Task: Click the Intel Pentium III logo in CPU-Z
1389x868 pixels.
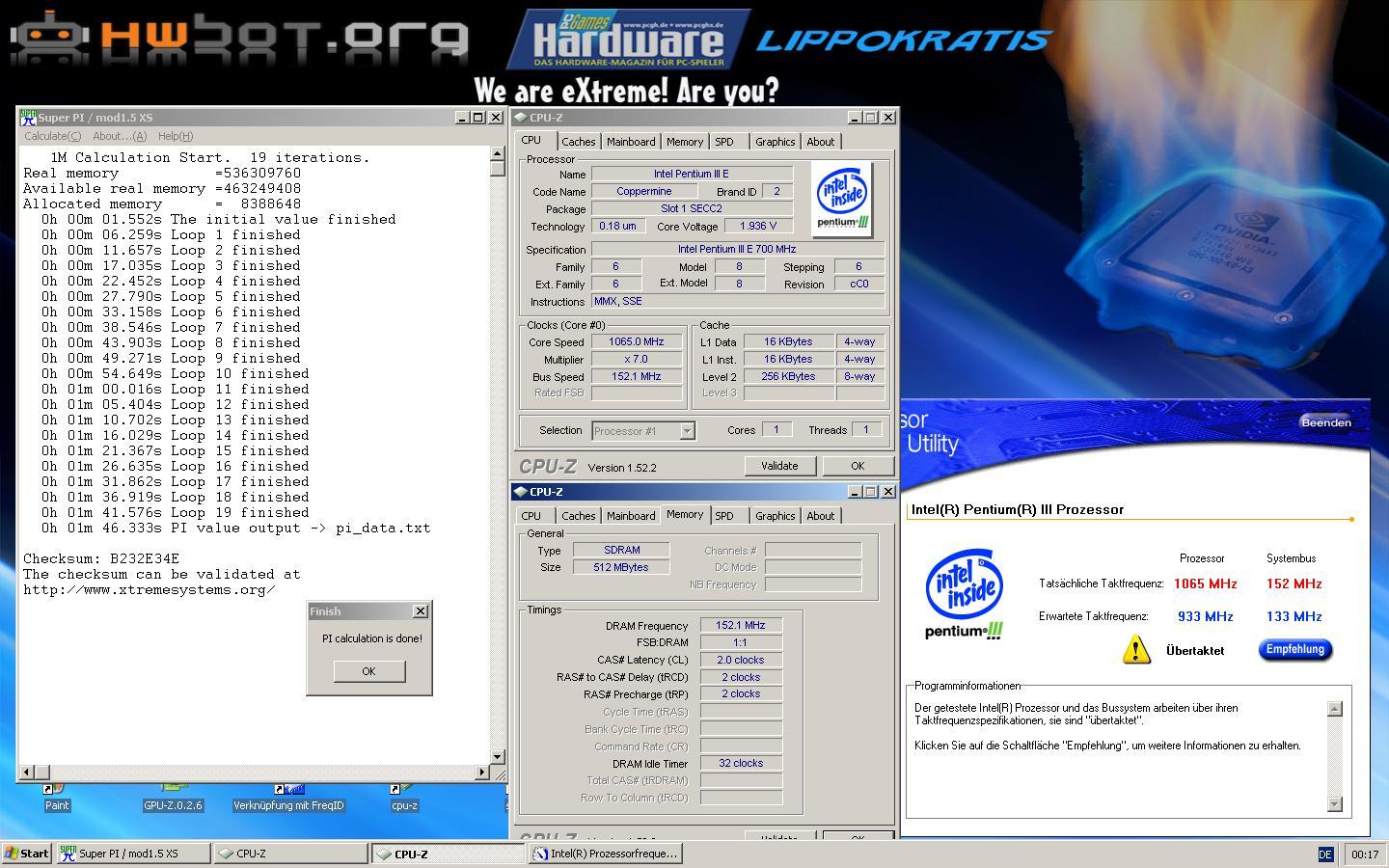Action: tap(842, 199)
